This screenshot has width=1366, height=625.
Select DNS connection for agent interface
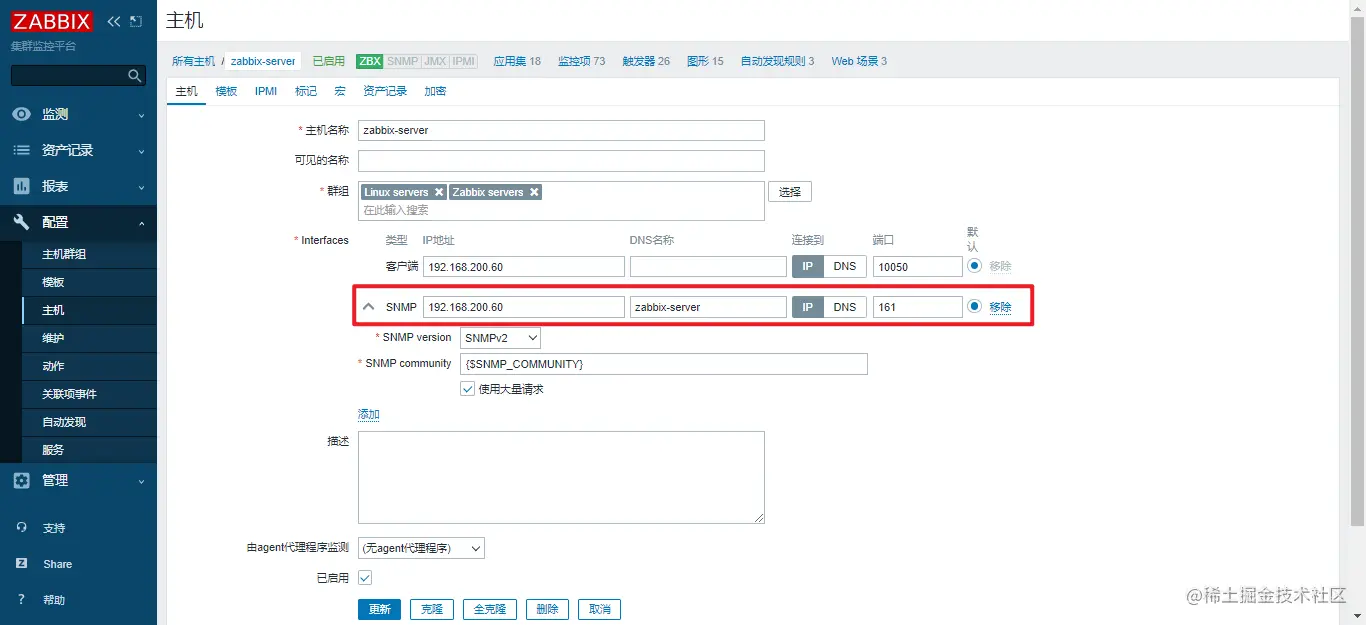[x=845, y=266]
